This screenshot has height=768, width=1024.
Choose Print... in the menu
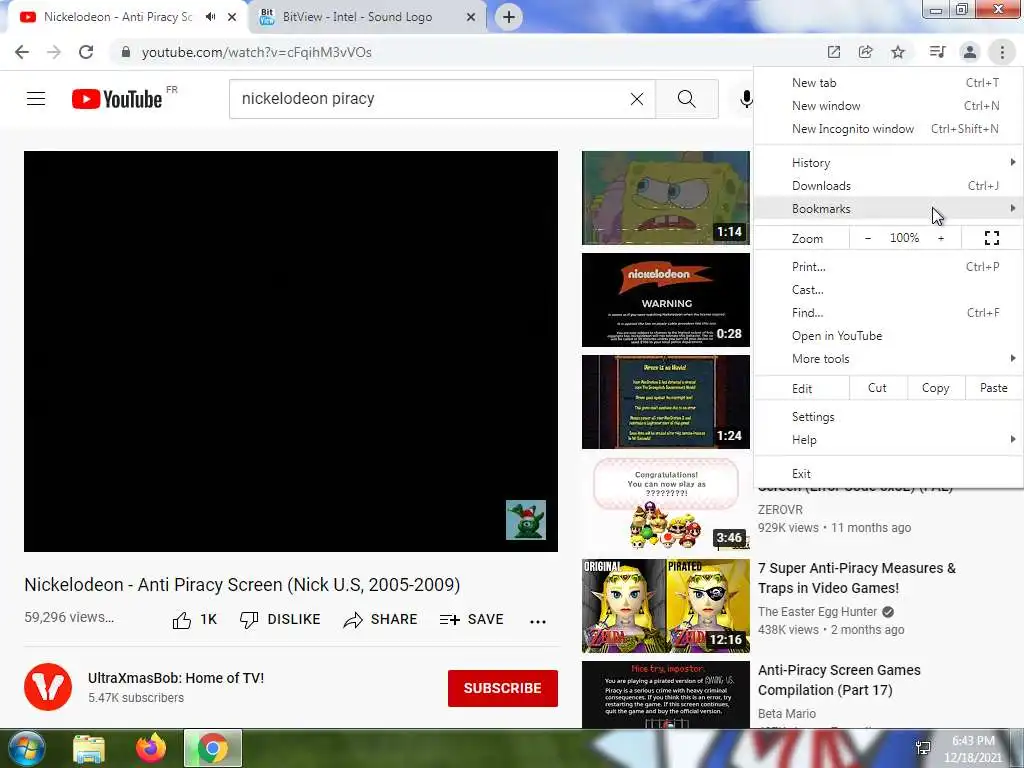pos(889,266)
